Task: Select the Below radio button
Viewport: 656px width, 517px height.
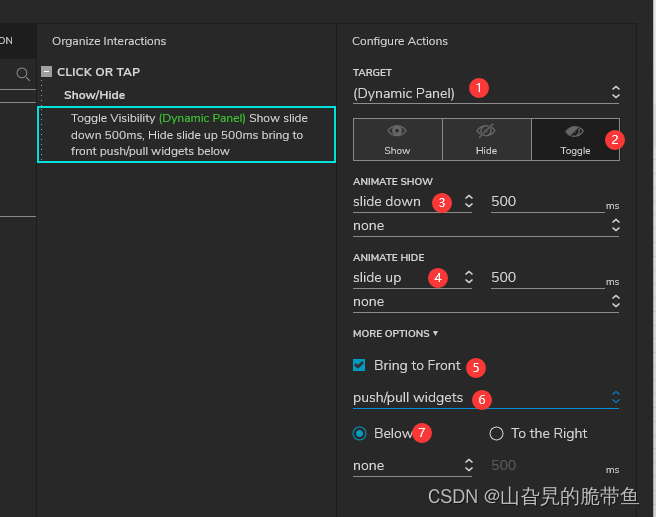Action: [360, 433]
